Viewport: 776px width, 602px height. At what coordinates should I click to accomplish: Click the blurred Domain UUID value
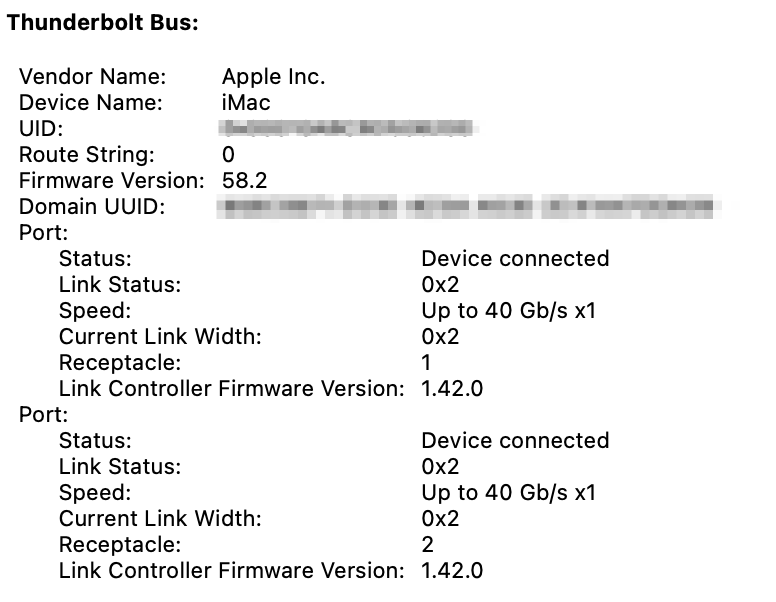click(470, 207)
